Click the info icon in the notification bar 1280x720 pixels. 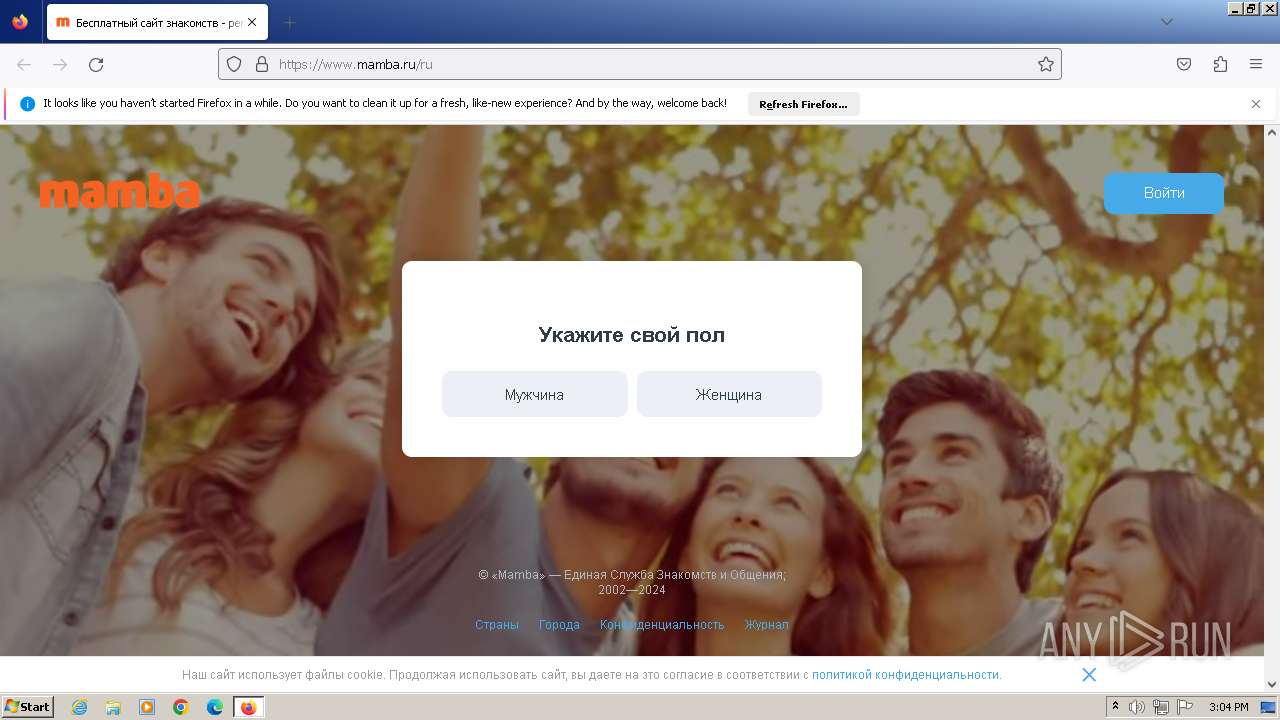coord(27,104)
